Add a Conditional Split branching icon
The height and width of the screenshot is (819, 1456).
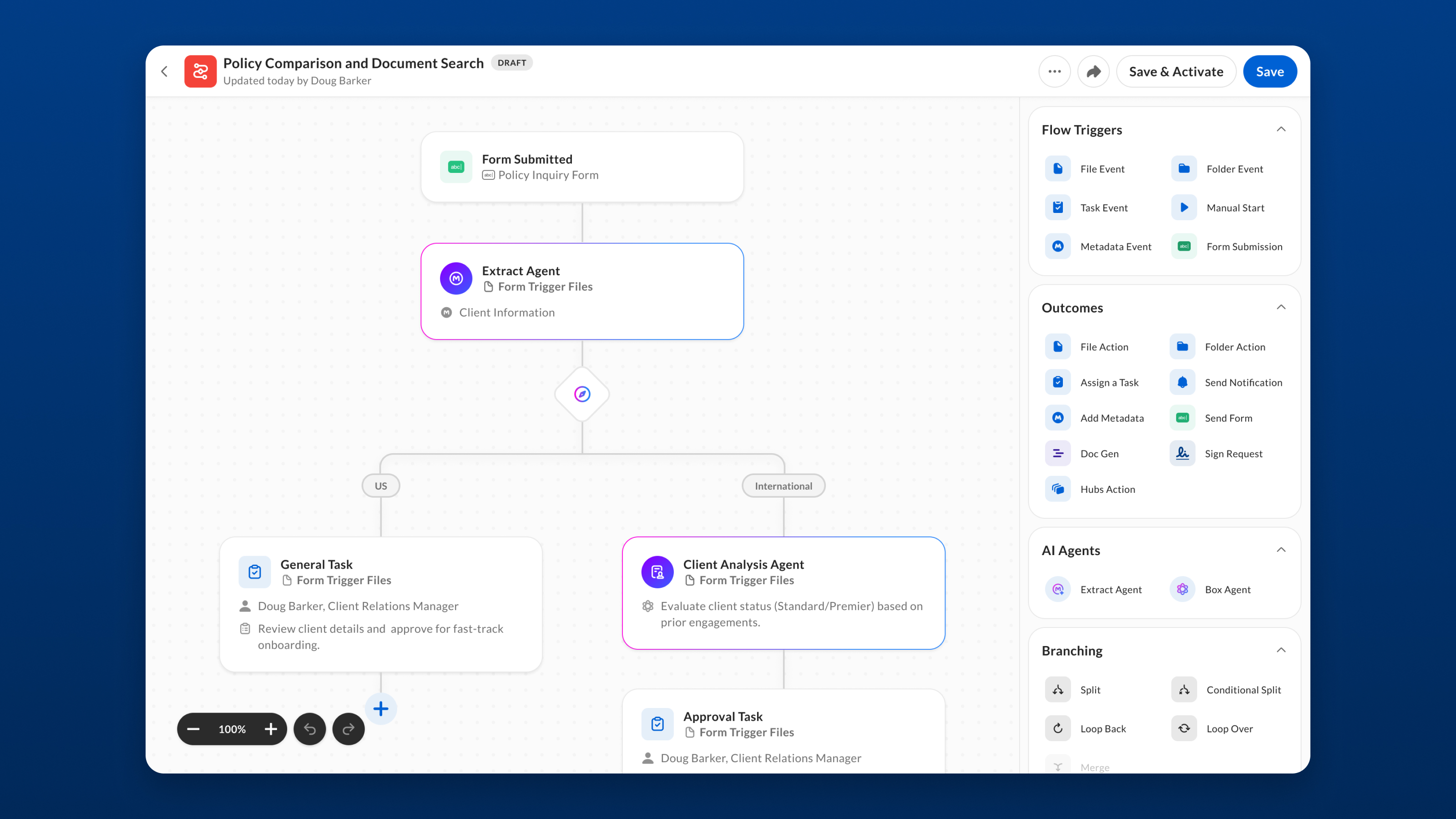pos(1183,690)
